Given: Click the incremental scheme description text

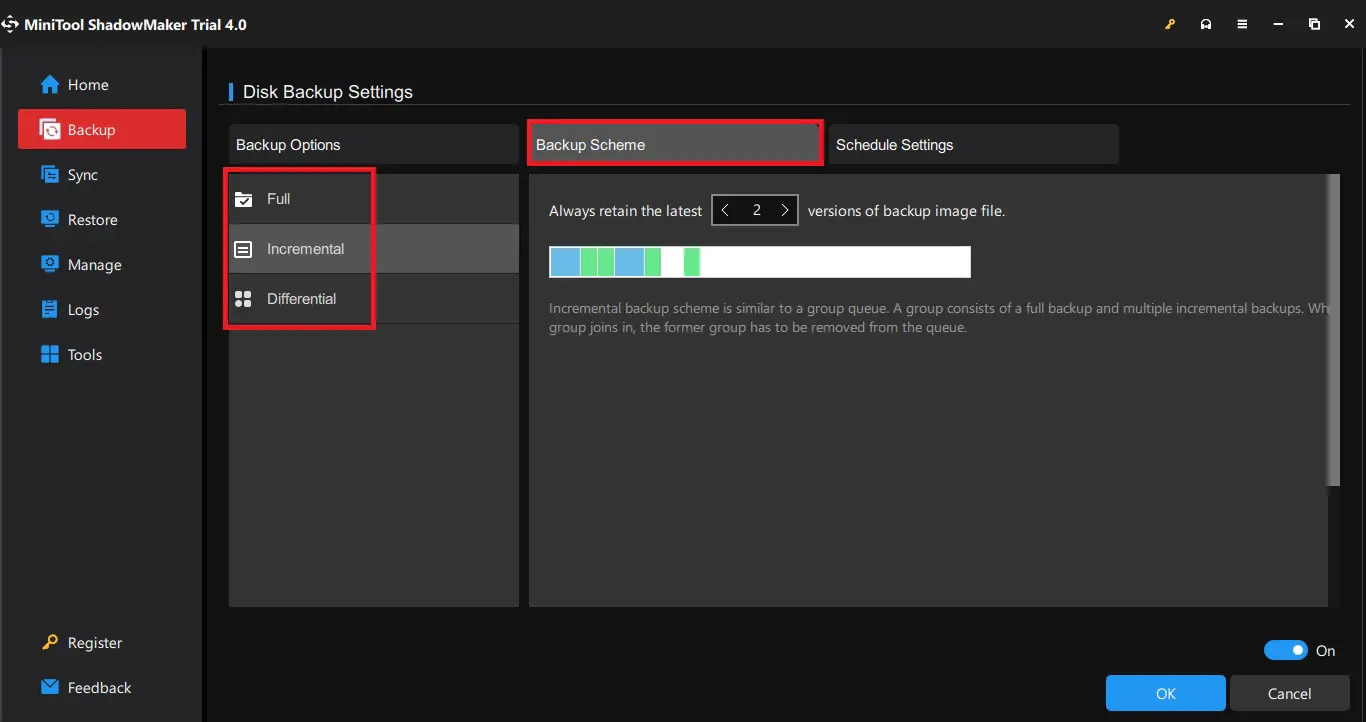Looking at the screenshot, I should coord(938,318).
